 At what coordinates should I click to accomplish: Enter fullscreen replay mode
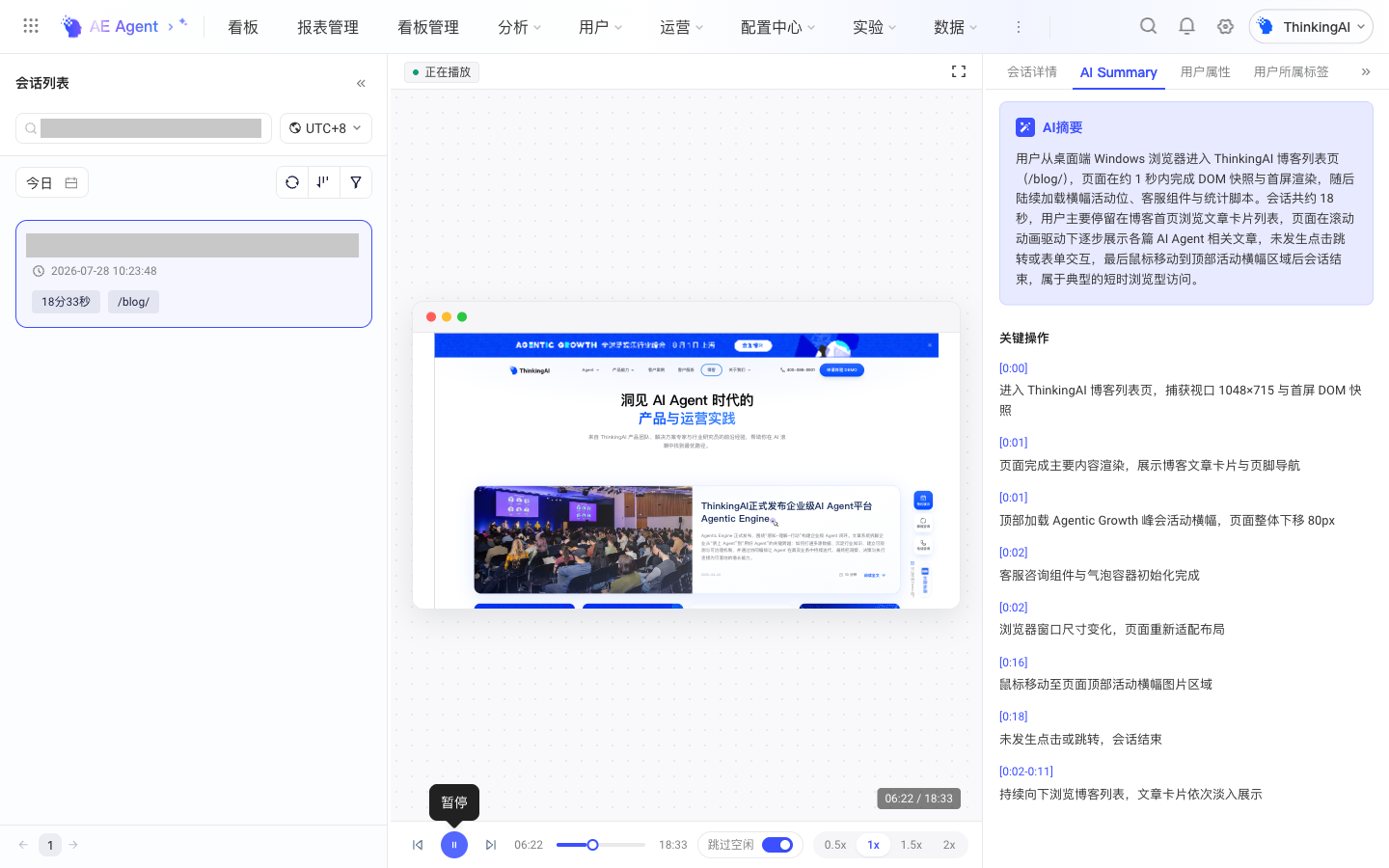pyautogui.click(x=959, y=71)
